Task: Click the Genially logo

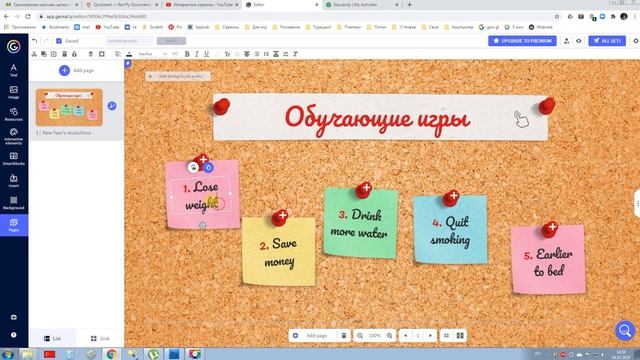Action: [x=13, y=47]
